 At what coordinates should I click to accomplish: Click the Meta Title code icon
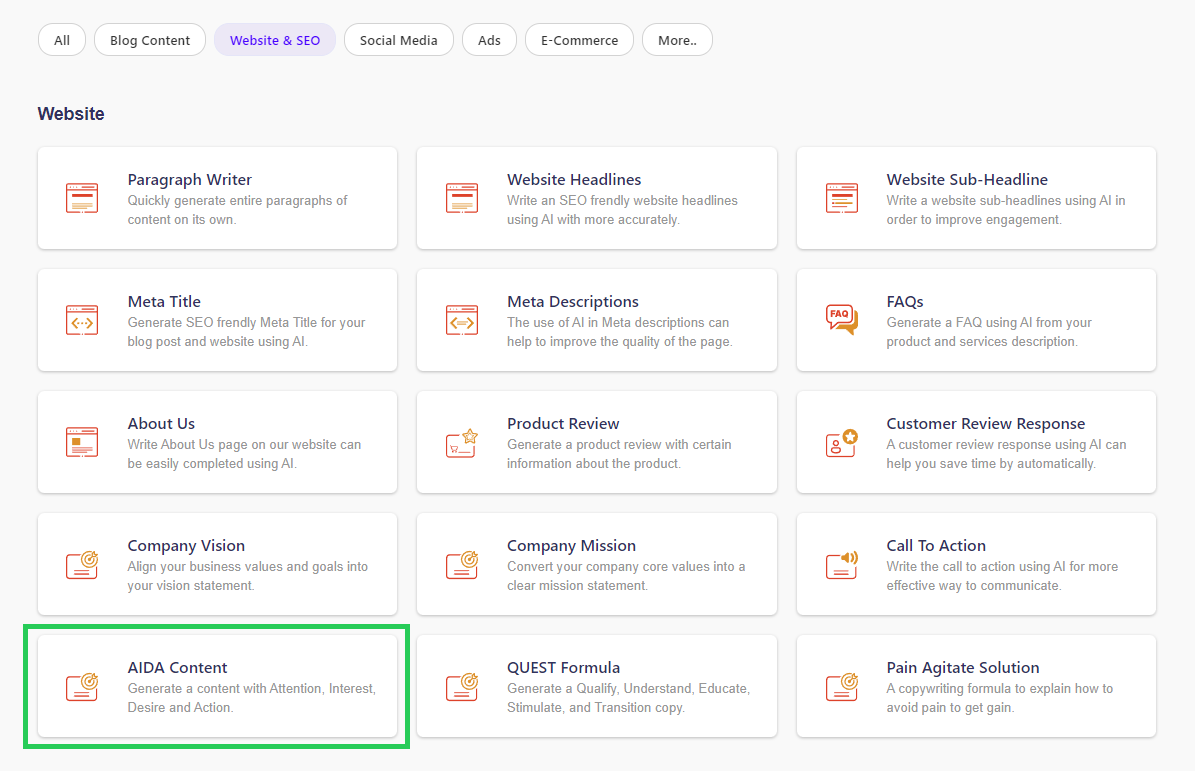[82, 320]
